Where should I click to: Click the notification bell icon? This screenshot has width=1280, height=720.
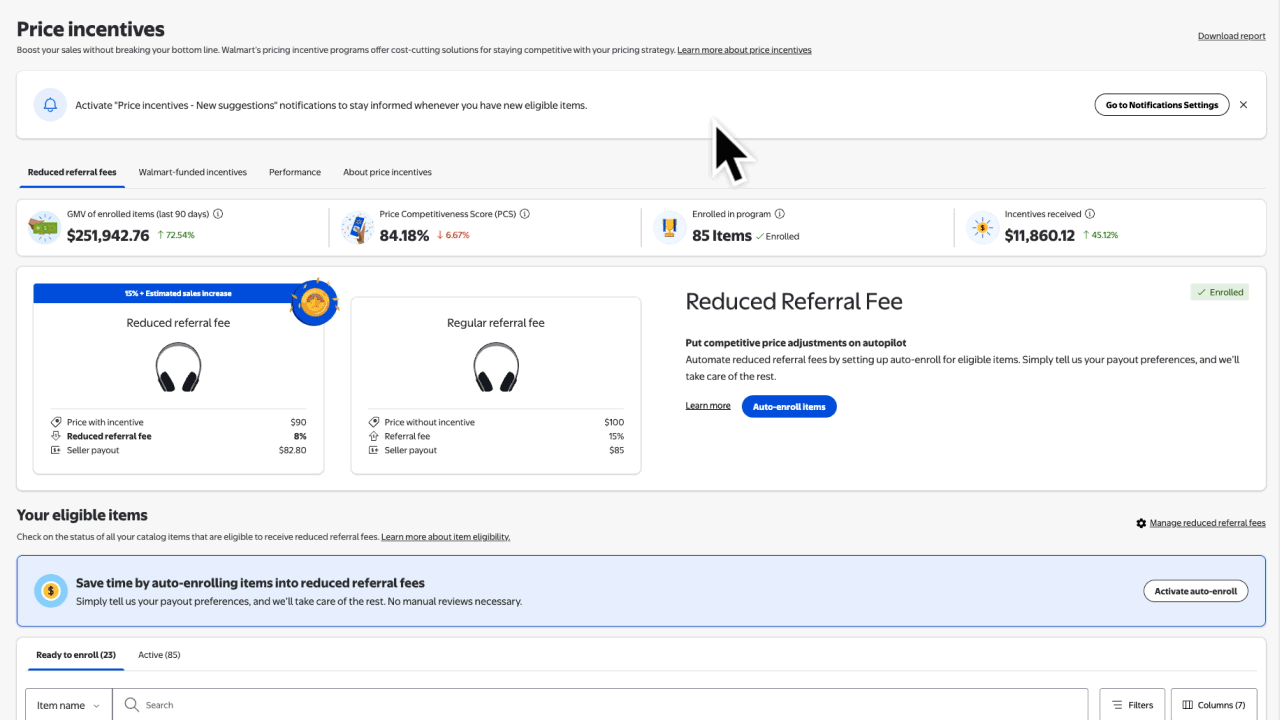point(50,104)
